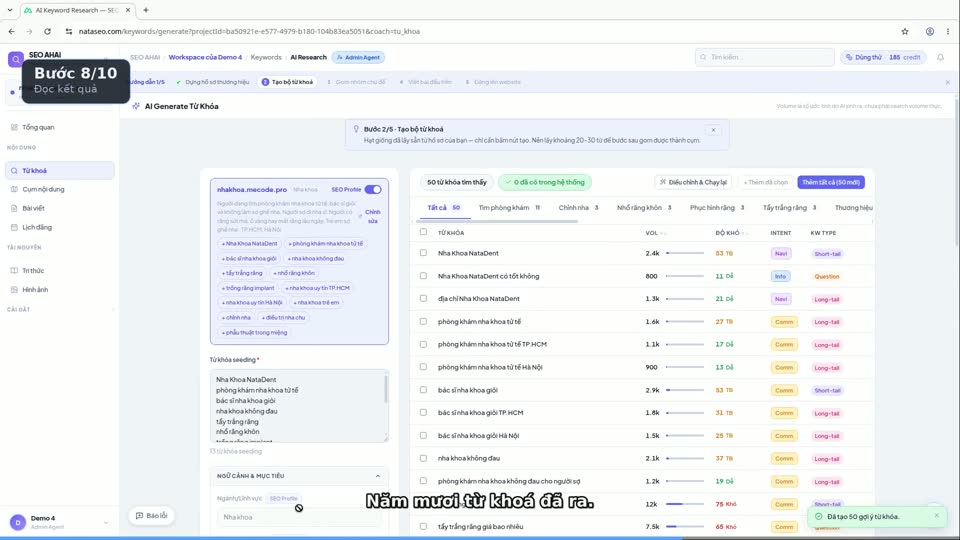The height and width of the screenshot is (540, 960).
Task: Check bác sĩ nha khoa giỏi Hà Nội
Action: pyautogui.click(x=423, y=435)
